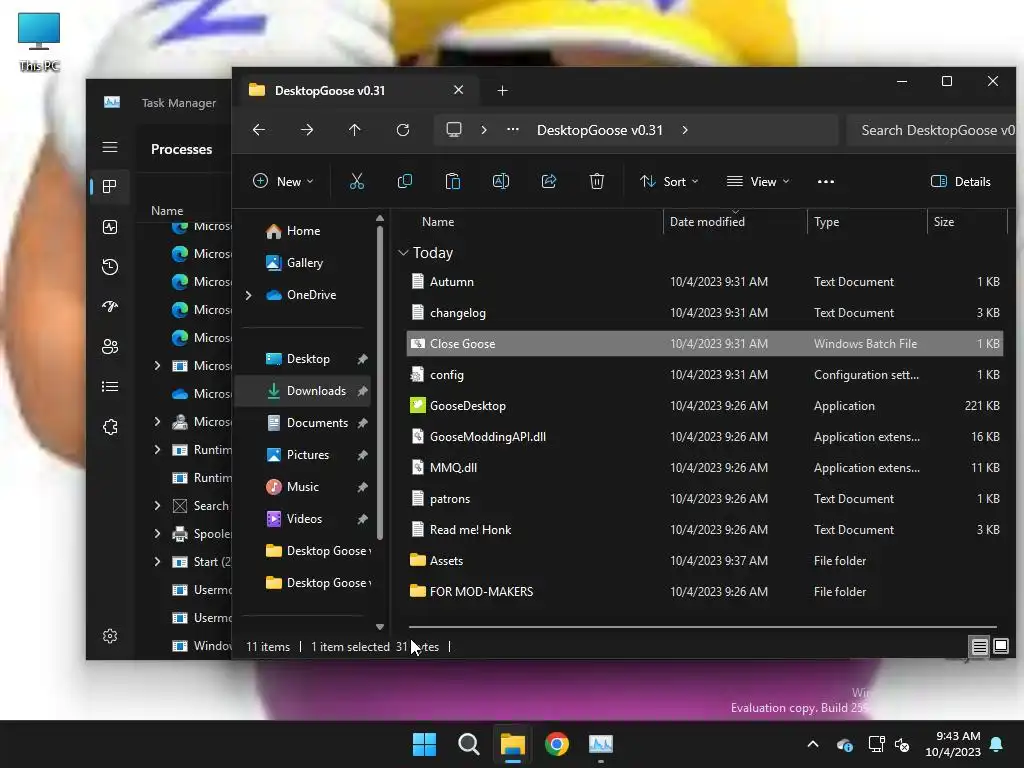The height and width of the screenshot is (768, 1024).
Task: Click the Rename icon in toolbar
Action: click(x=501, y=182)
